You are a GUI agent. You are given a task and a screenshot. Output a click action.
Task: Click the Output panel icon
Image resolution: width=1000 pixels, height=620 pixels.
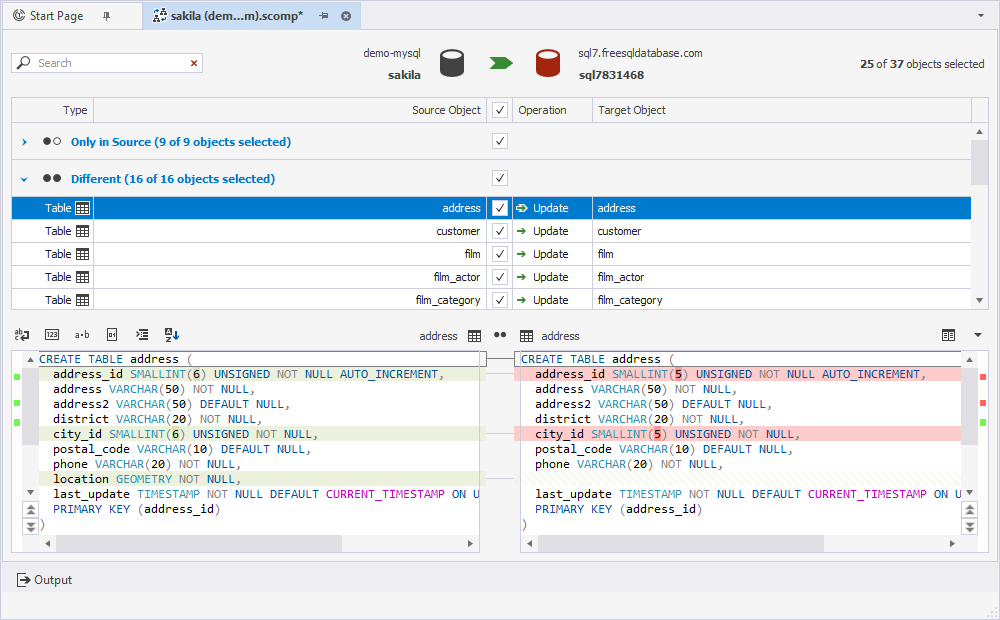click(24, 580)
